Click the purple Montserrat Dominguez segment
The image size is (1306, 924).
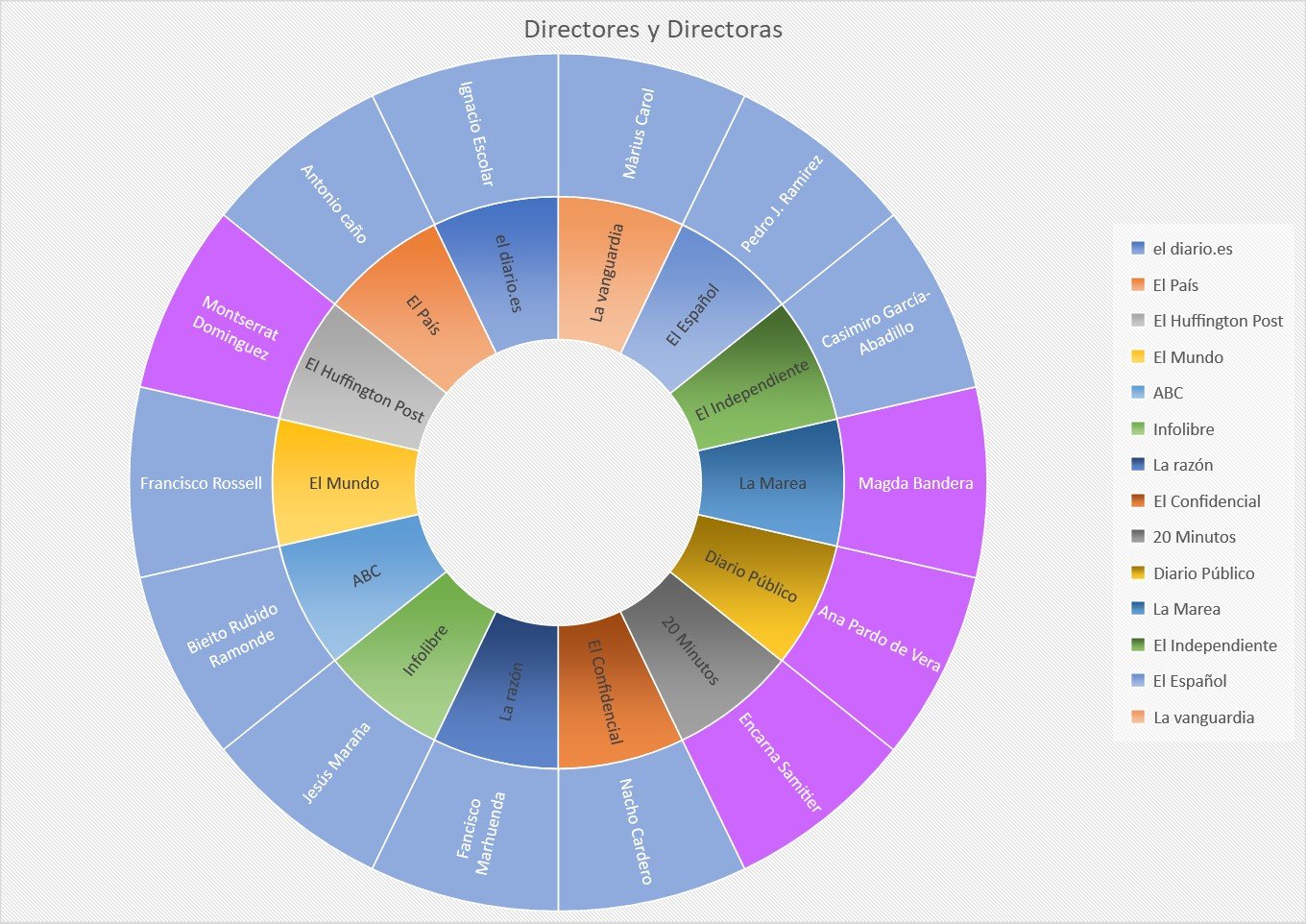235,327
